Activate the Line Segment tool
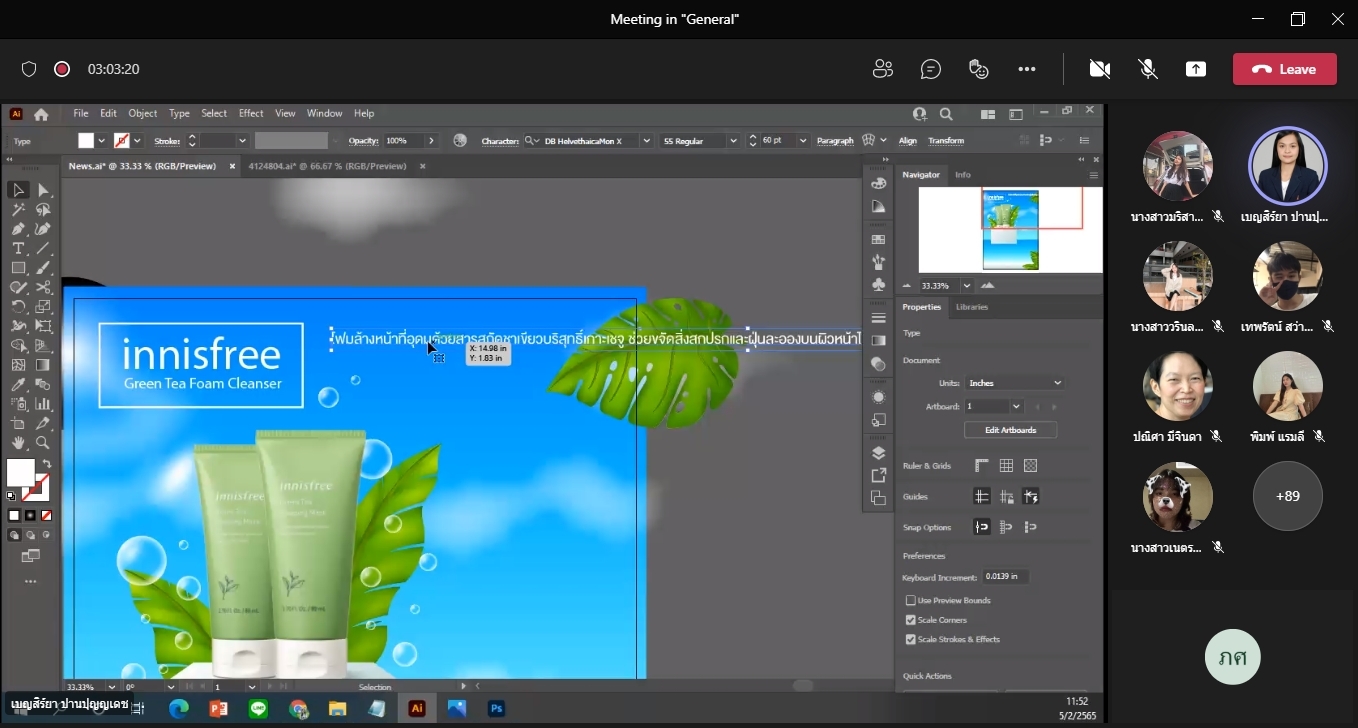Viewport: 1358px width, 728px height. click(x=43, y=248)
